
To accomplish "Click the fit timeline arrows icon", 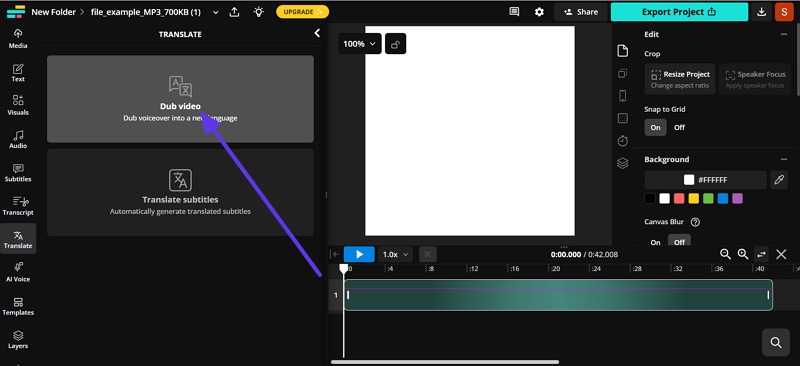I will 761,254.
